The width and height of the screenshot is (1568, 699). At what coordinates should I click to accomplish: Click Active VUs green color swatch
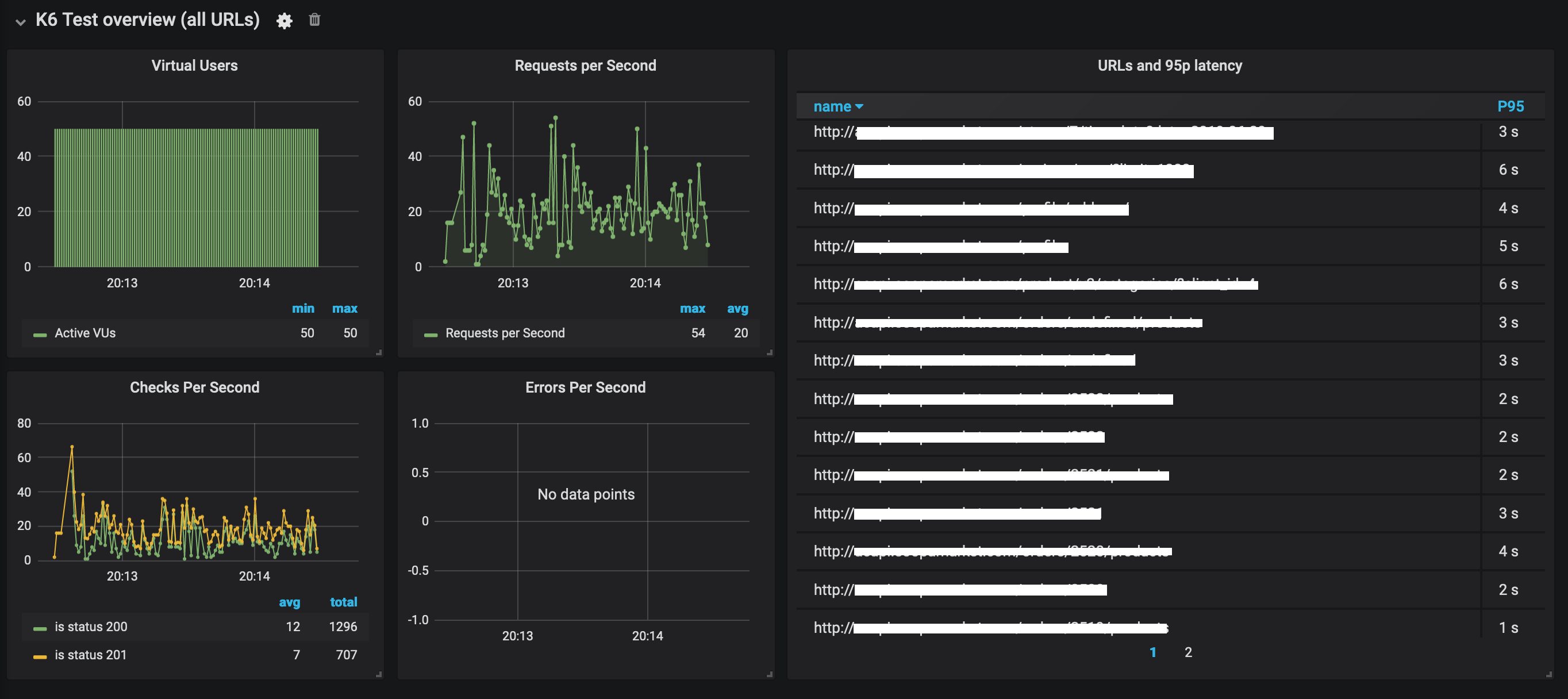click(40, 335)
